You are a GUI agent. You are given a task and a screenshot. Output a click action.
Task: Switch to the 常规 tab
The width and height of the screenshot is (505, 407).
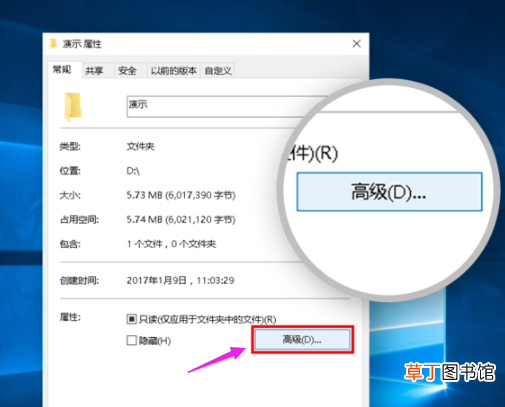pyautogui.click(x=65, y=70)
